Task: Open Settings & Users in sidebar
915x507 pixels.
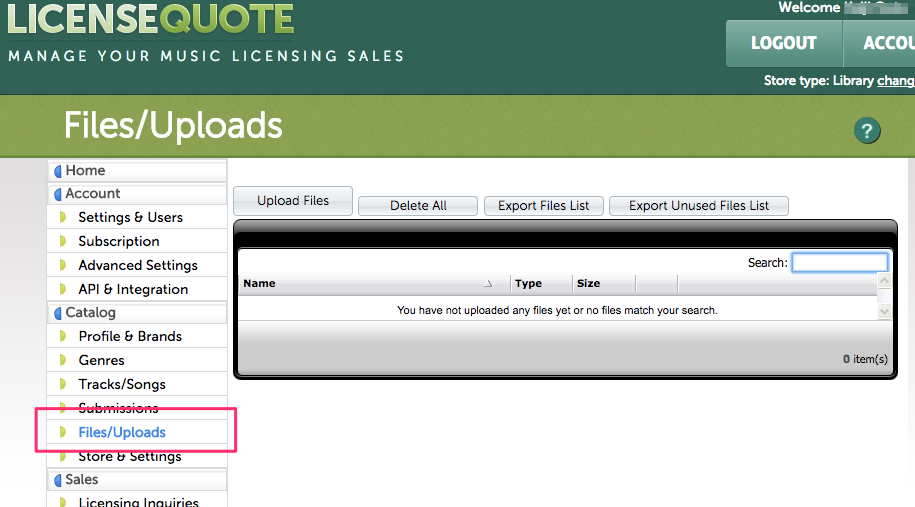Action: pyautogui.click(x=130, y=217)
